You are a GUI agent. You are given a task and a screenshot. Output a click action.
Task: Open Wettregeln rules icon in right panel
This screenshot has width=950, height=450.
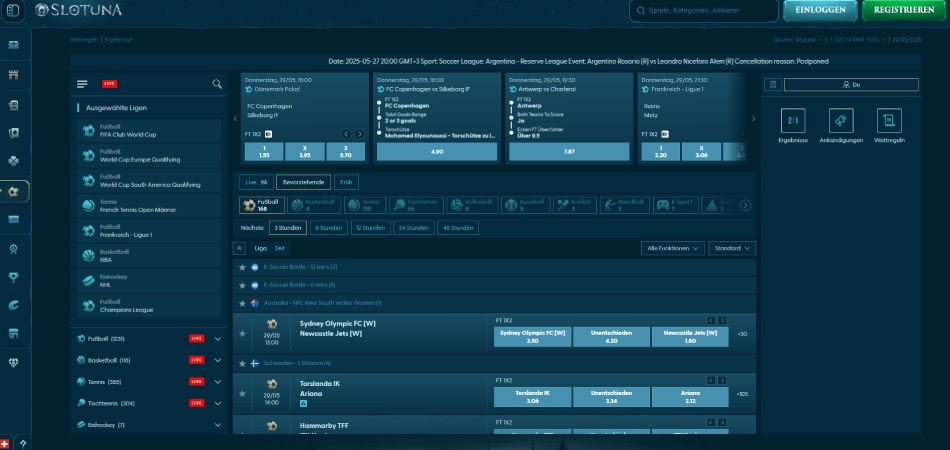point(889,121)
